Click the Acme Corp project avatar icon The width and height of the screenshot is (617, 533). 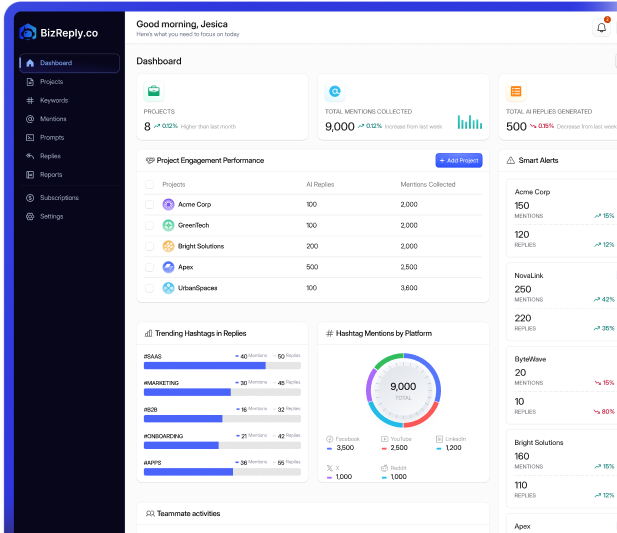(x=168, y=204)
